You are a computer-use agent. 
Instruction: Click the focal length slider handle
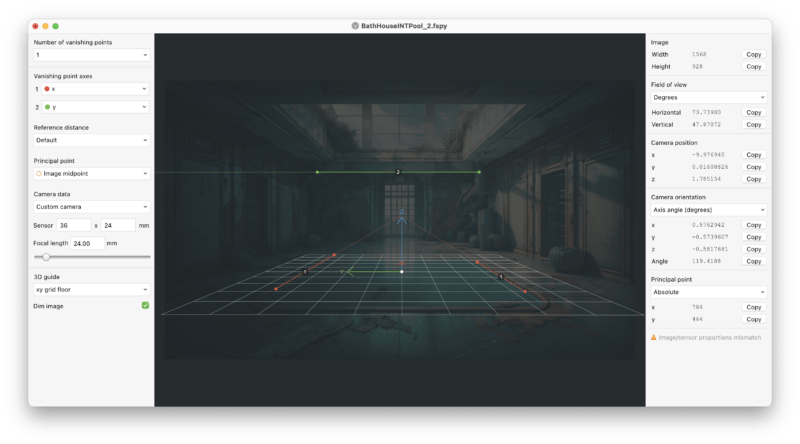point(46,257)
